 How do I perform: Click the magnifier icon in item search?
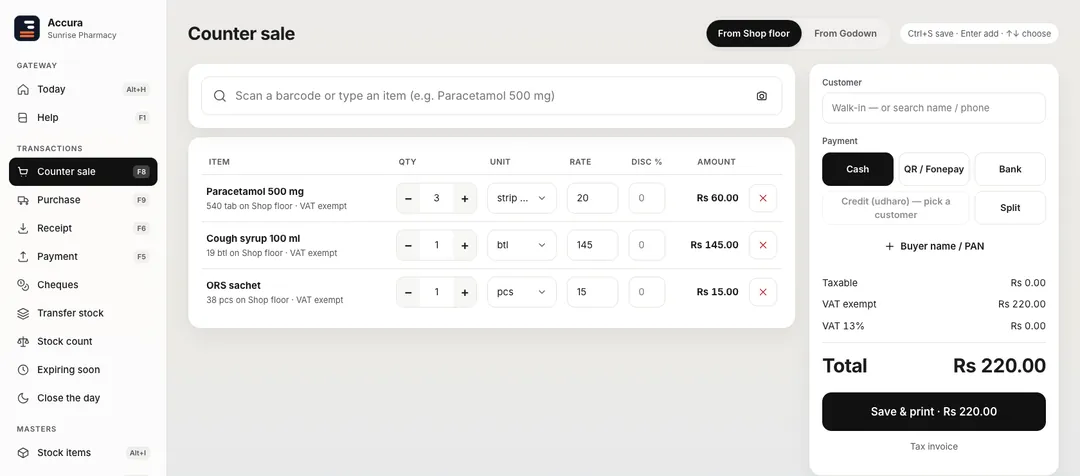tap(220, 96)
